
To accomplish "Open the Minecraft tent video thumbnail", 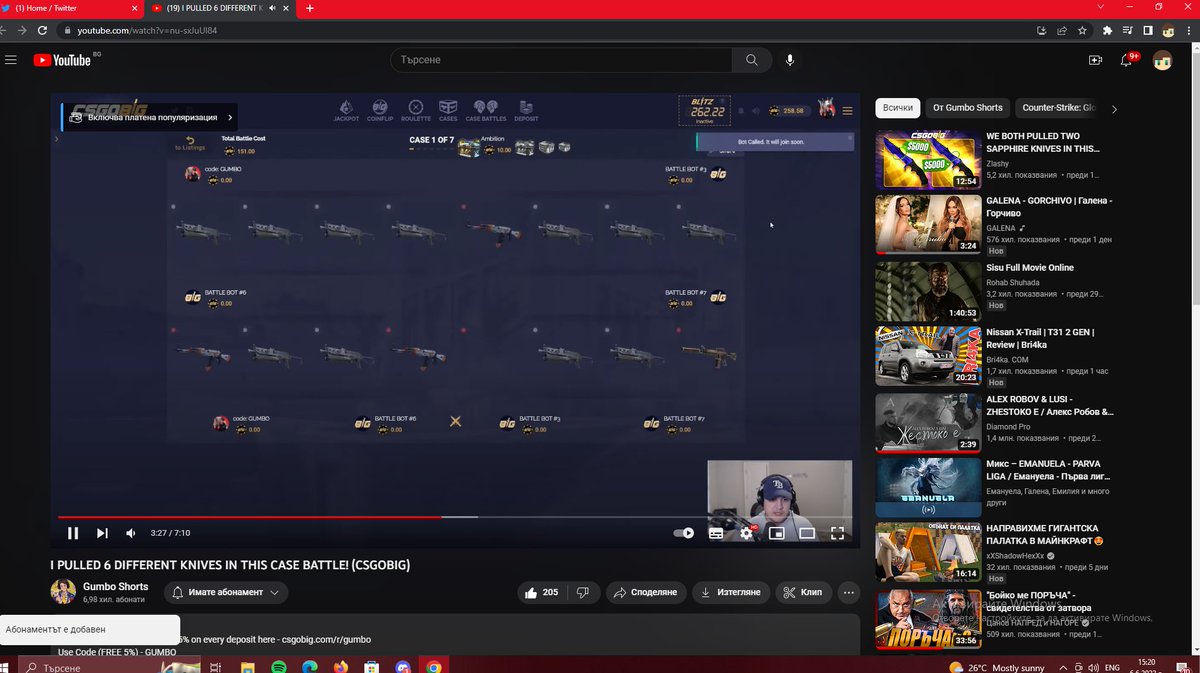I will [927, 553].
